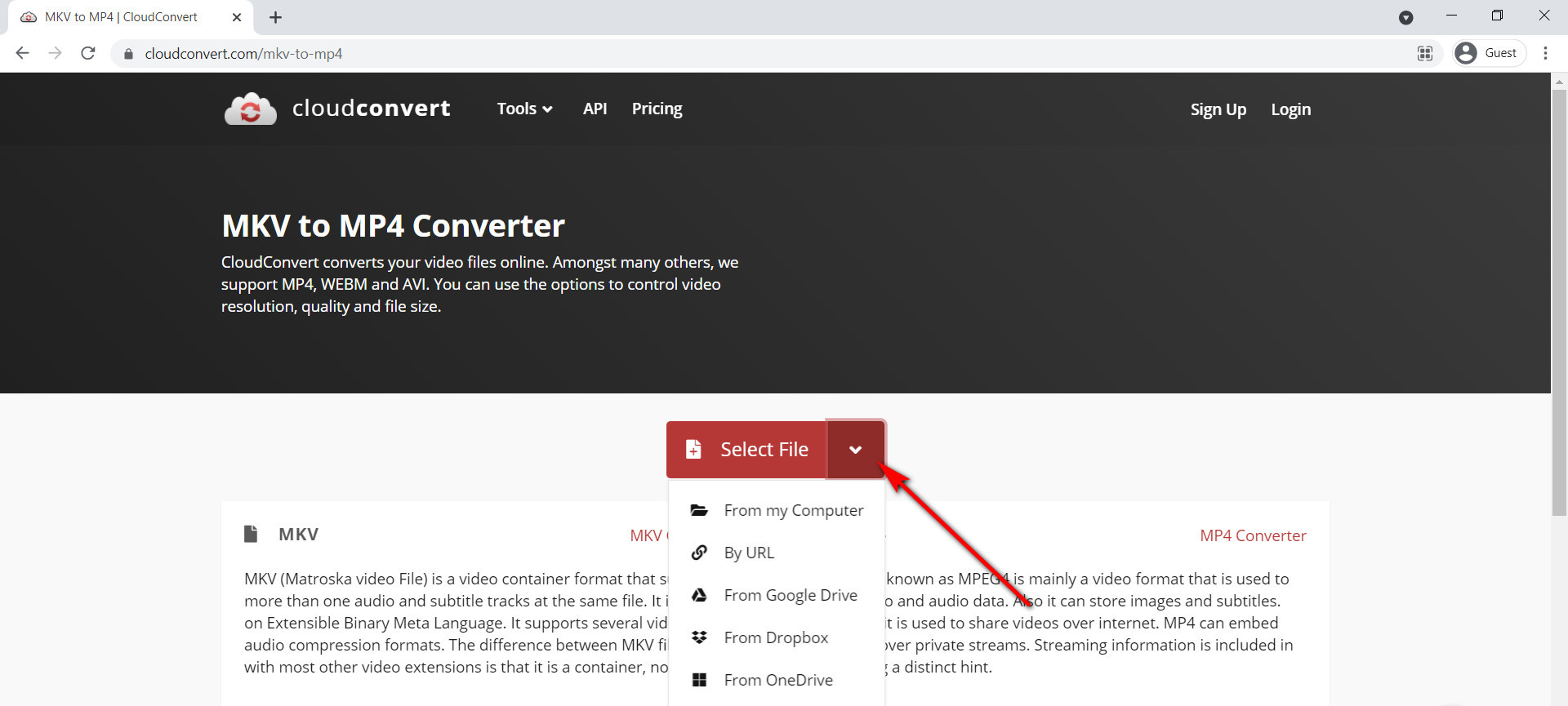Image resolution: width=1568 pixels, height=706 pixels.
Task: Click the tab search grid icon
Action: tap(1425, 53)
